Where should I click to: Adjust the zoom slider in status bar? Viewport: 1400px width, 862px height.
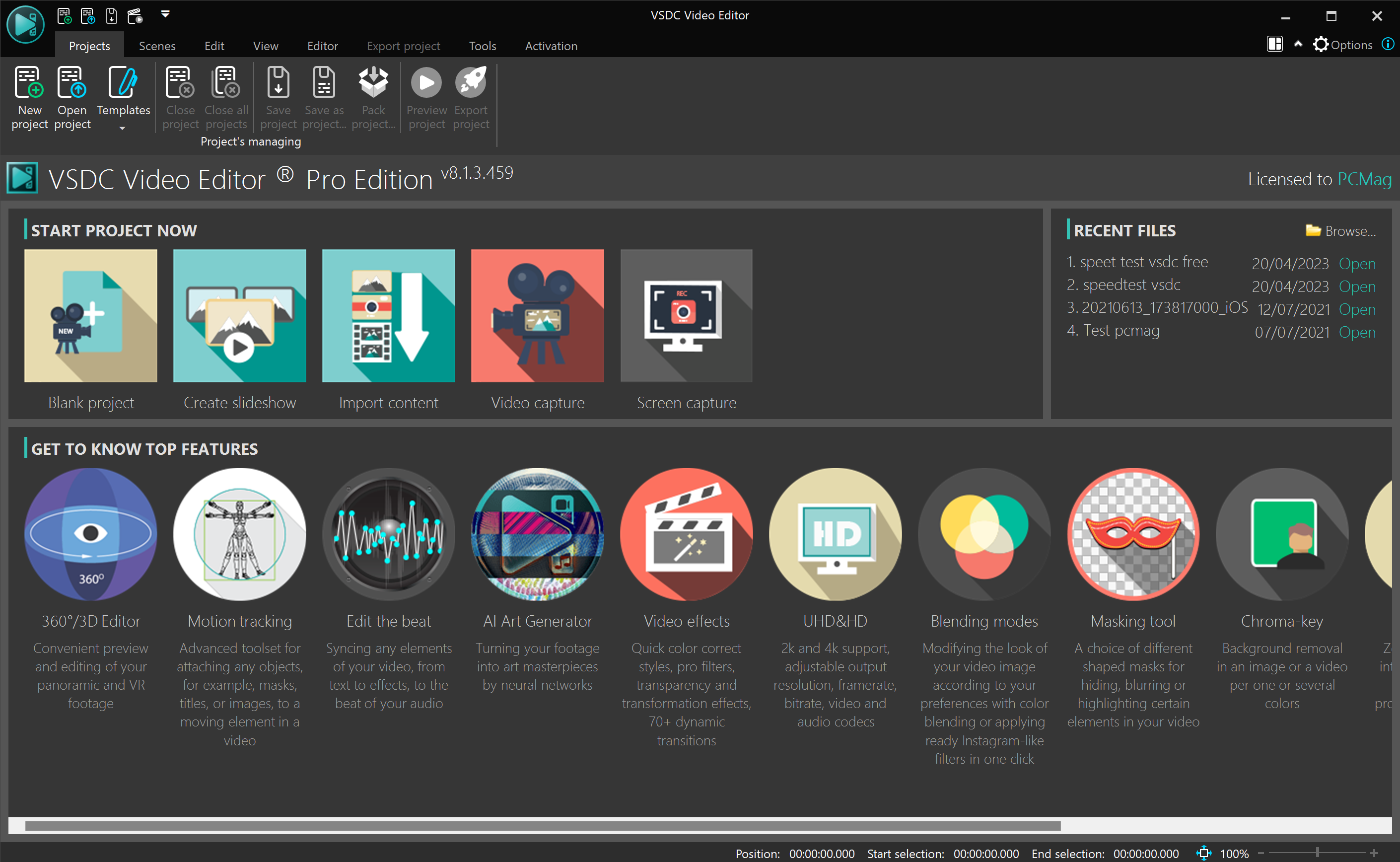pos(1318,853)
